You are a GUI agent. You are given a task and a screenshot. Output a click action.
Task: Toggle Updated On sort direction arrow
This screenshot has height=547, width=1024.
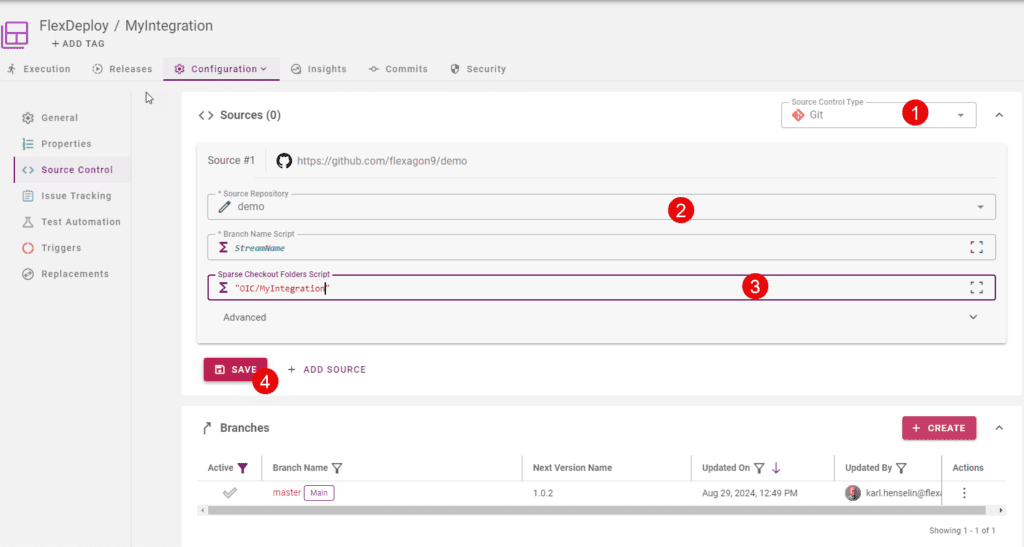tap(776, 468)
